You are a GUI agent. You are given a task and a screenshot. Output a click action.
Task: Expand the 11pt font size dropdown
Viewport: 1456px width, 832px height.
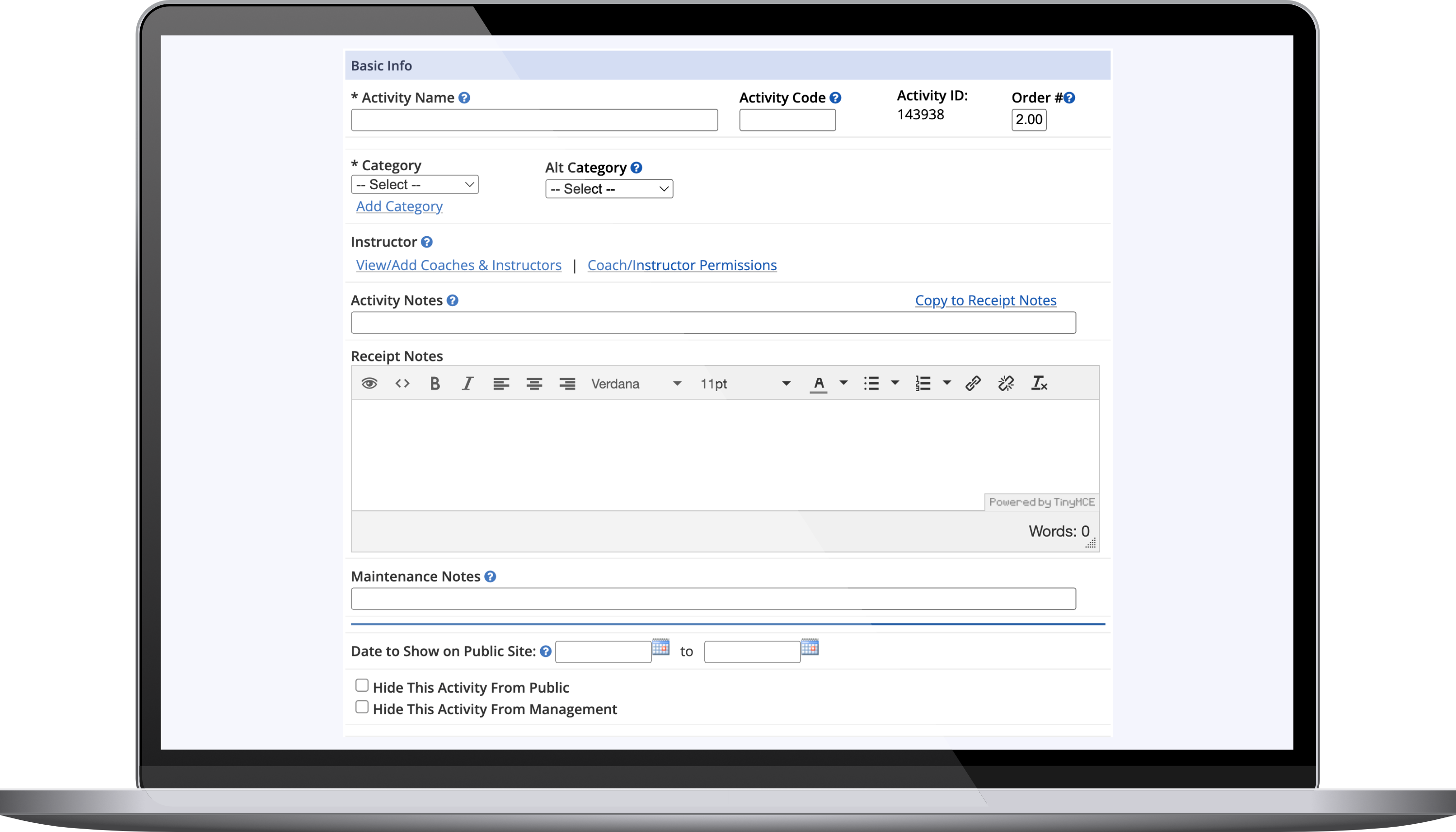pyautogui.click(x=745, y=383)
